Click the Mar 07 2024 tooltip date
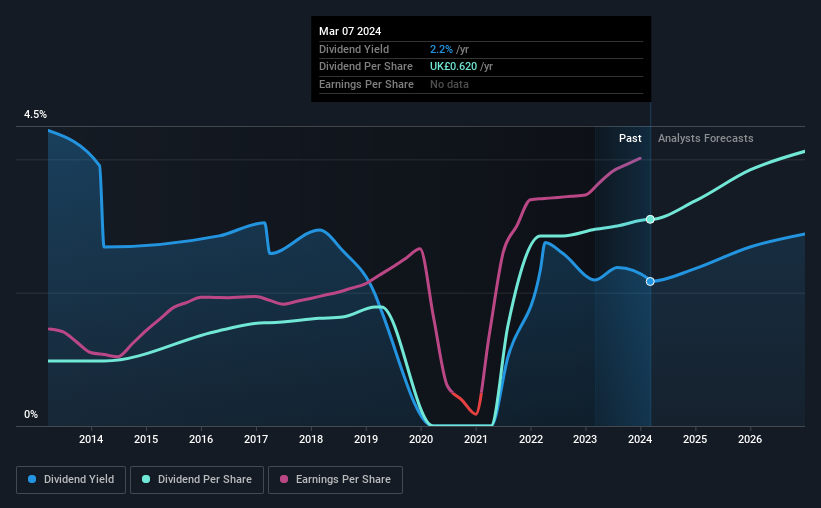This screenshot has width=821, height=508. 350,31
